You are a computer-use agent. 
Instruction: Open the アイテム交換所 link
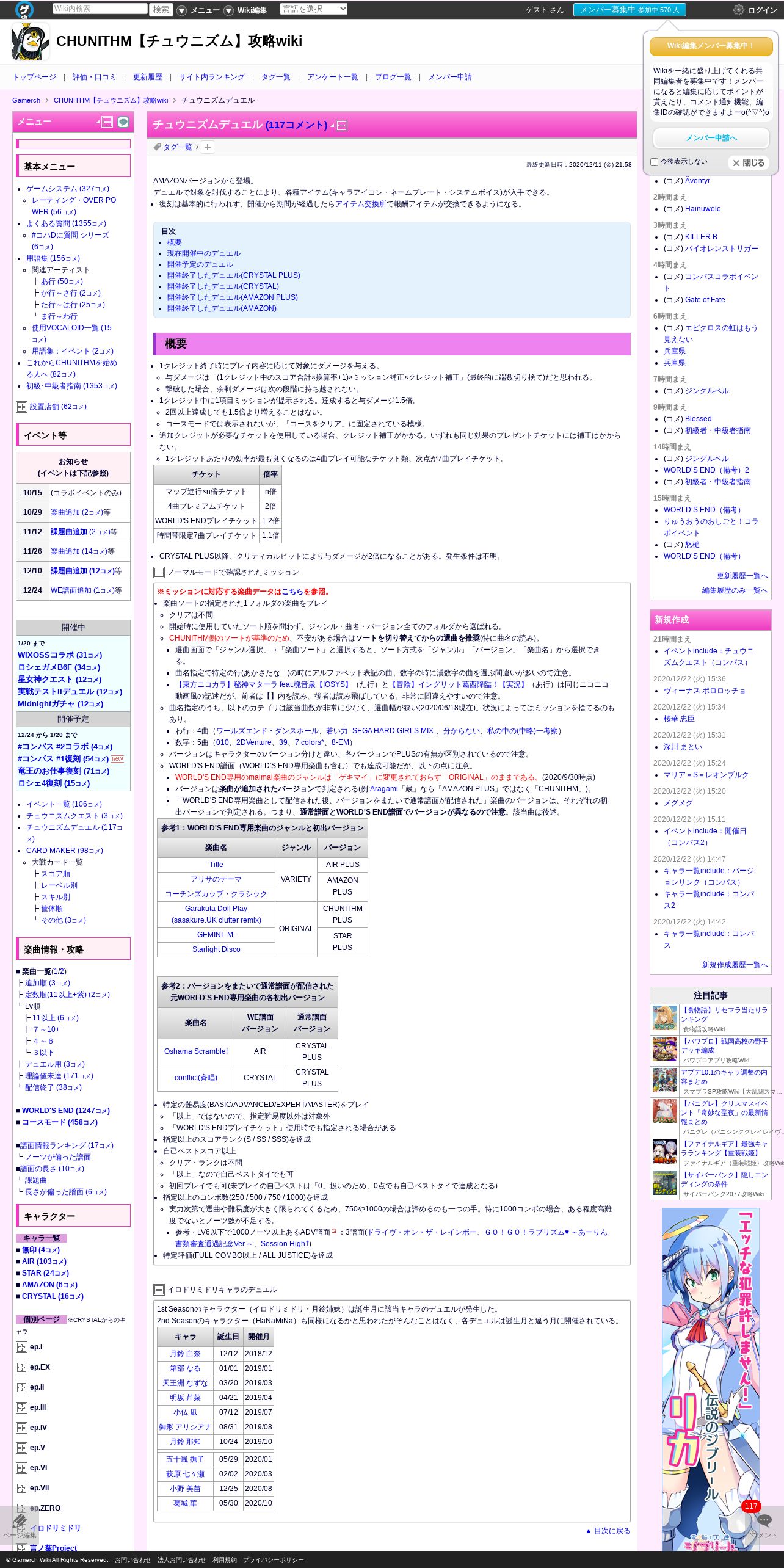(x=361, y=205)
